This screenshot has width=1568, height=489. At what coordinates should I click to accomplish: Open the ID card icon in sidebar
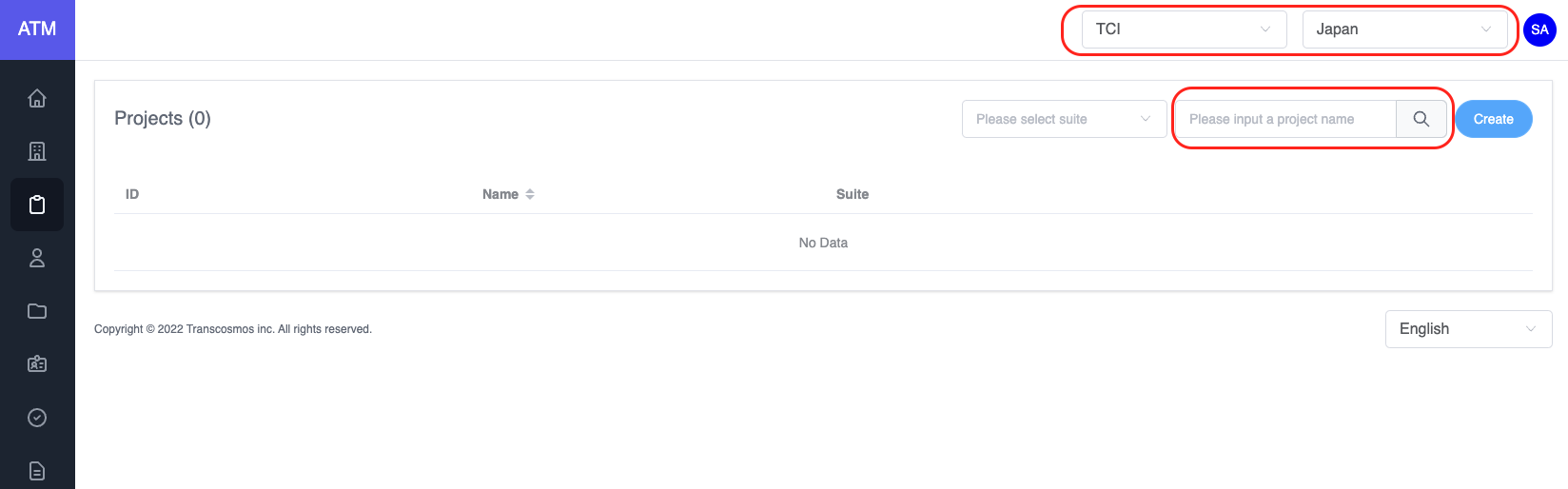(x=37, y=364)
